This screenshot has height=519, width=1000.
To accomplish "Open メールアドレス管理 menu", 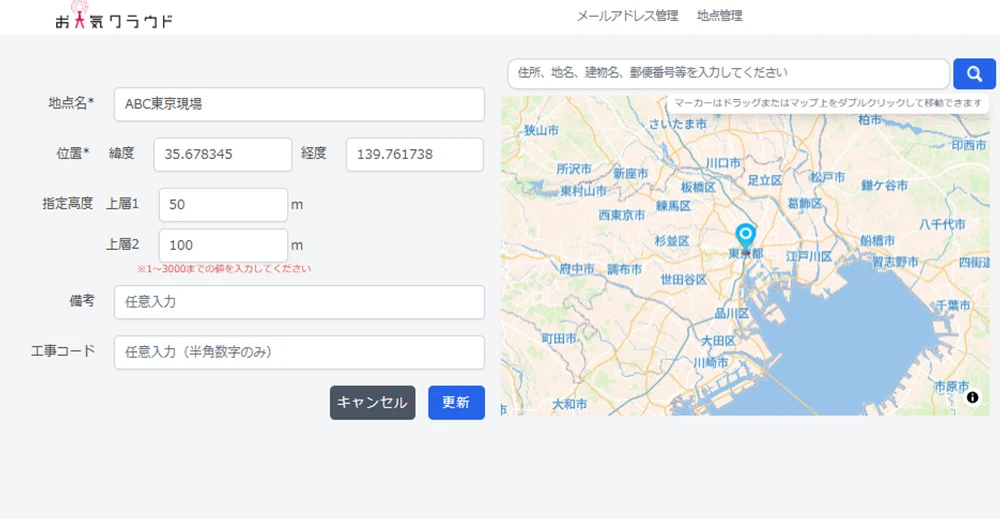I will click(627, 16).
